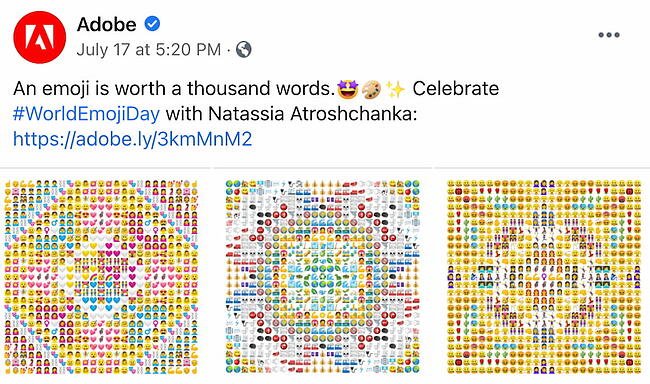Click the sparkles emoji before Celebrate
The width and height of the screenshot is (650, 384).
pos(395,89)
